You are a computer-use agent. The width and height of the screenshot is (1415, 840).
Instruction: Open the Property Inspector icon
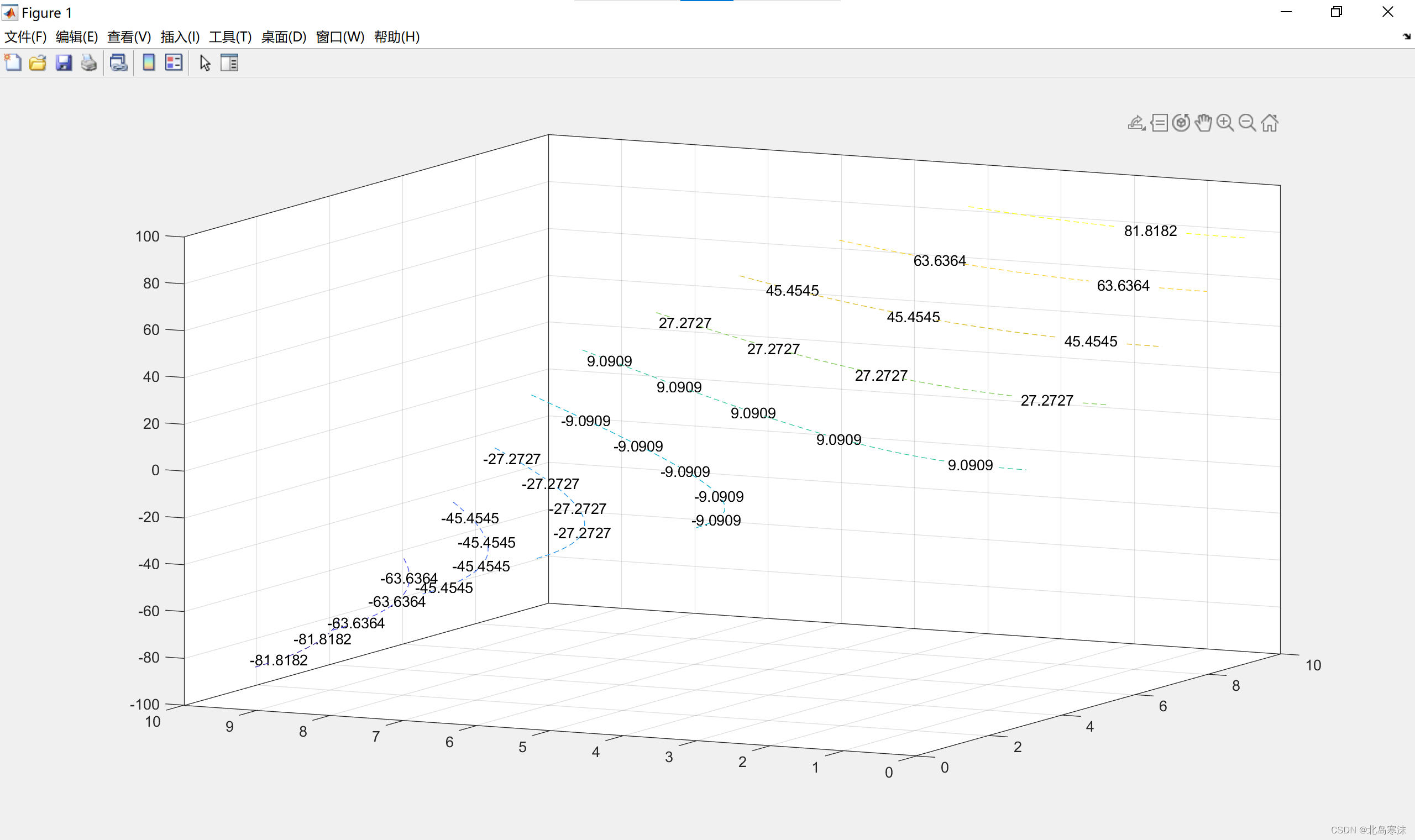pos(229,62)
